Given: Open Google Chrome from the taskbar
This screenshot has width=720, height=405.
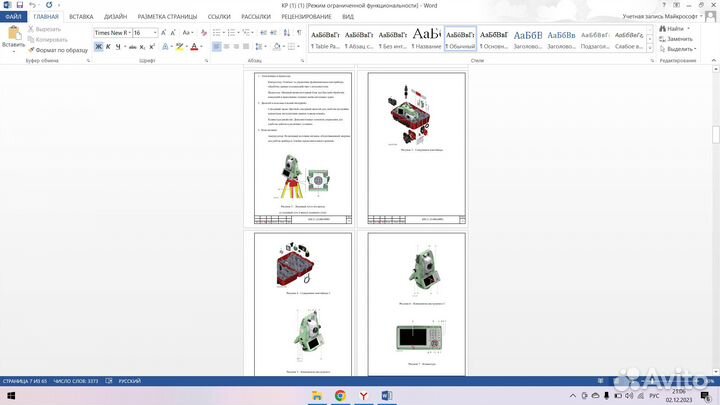Looking at the screenshot, I should (339, 396).
